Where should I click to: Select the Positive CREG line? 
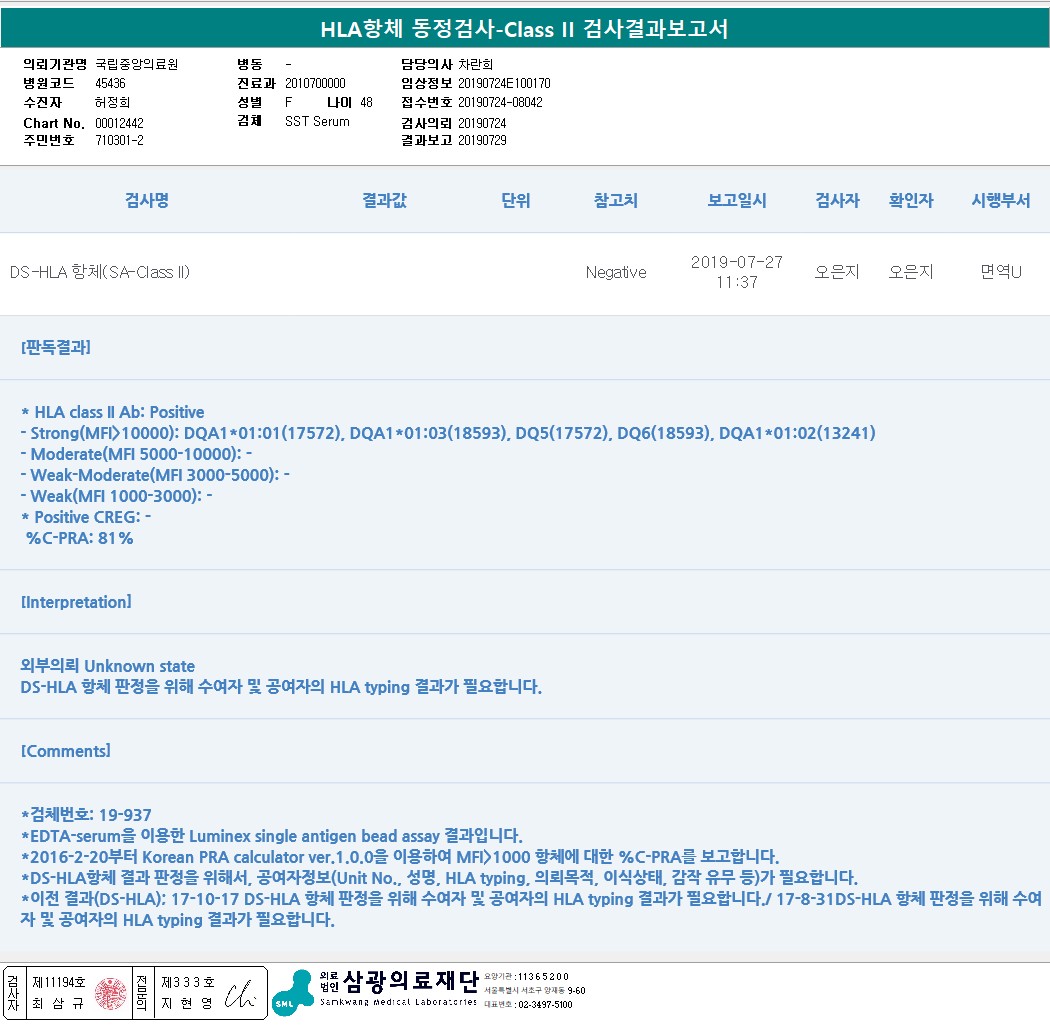[x=86, y=517]
